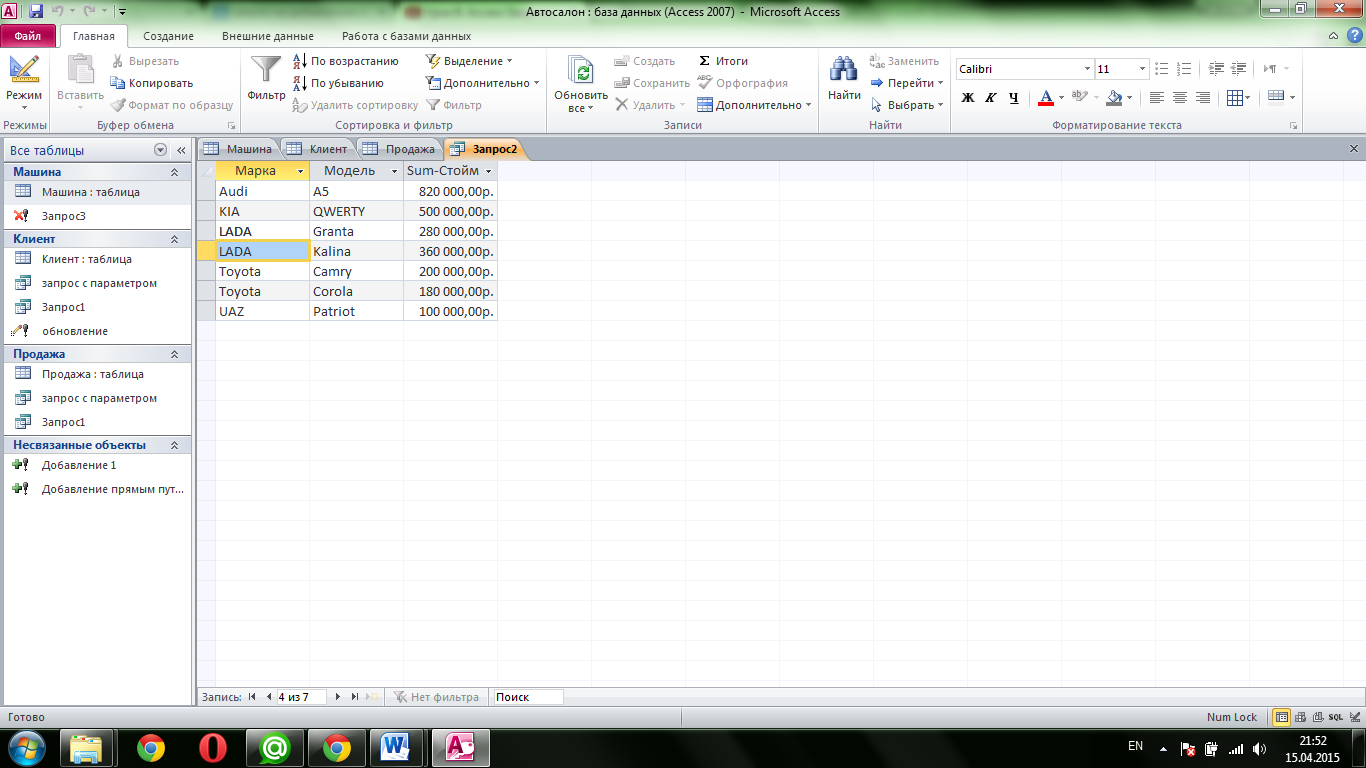Screen dimensions: 1366x768
Task: Open Windows Explorer from the taskbar
Action: (87, 748)
